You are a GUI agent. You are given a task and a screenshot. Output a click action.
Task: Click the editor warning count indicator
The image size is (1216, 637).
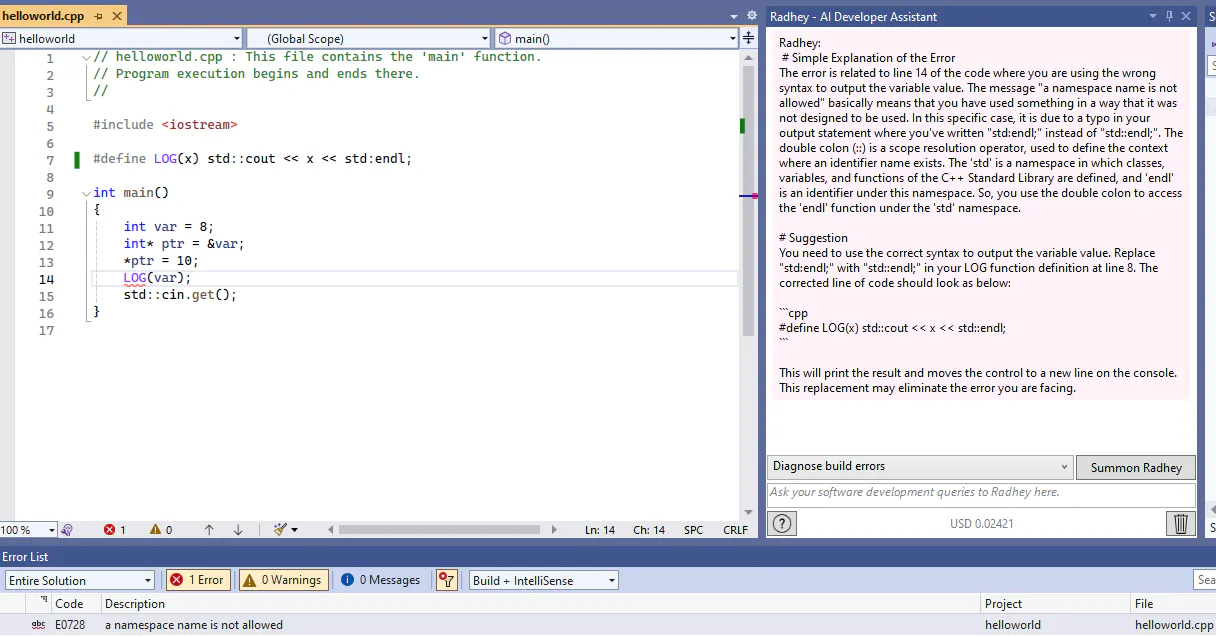[x=161, y=530]
